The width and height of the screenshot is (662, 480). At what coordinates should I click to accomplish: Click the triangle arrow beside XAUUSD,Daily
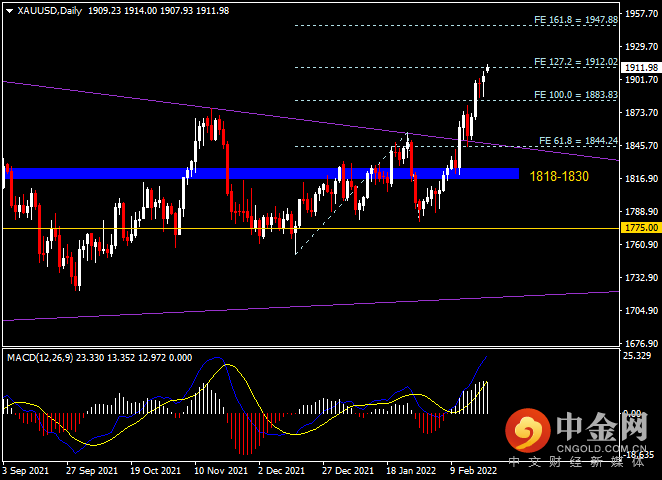(9, 11)
